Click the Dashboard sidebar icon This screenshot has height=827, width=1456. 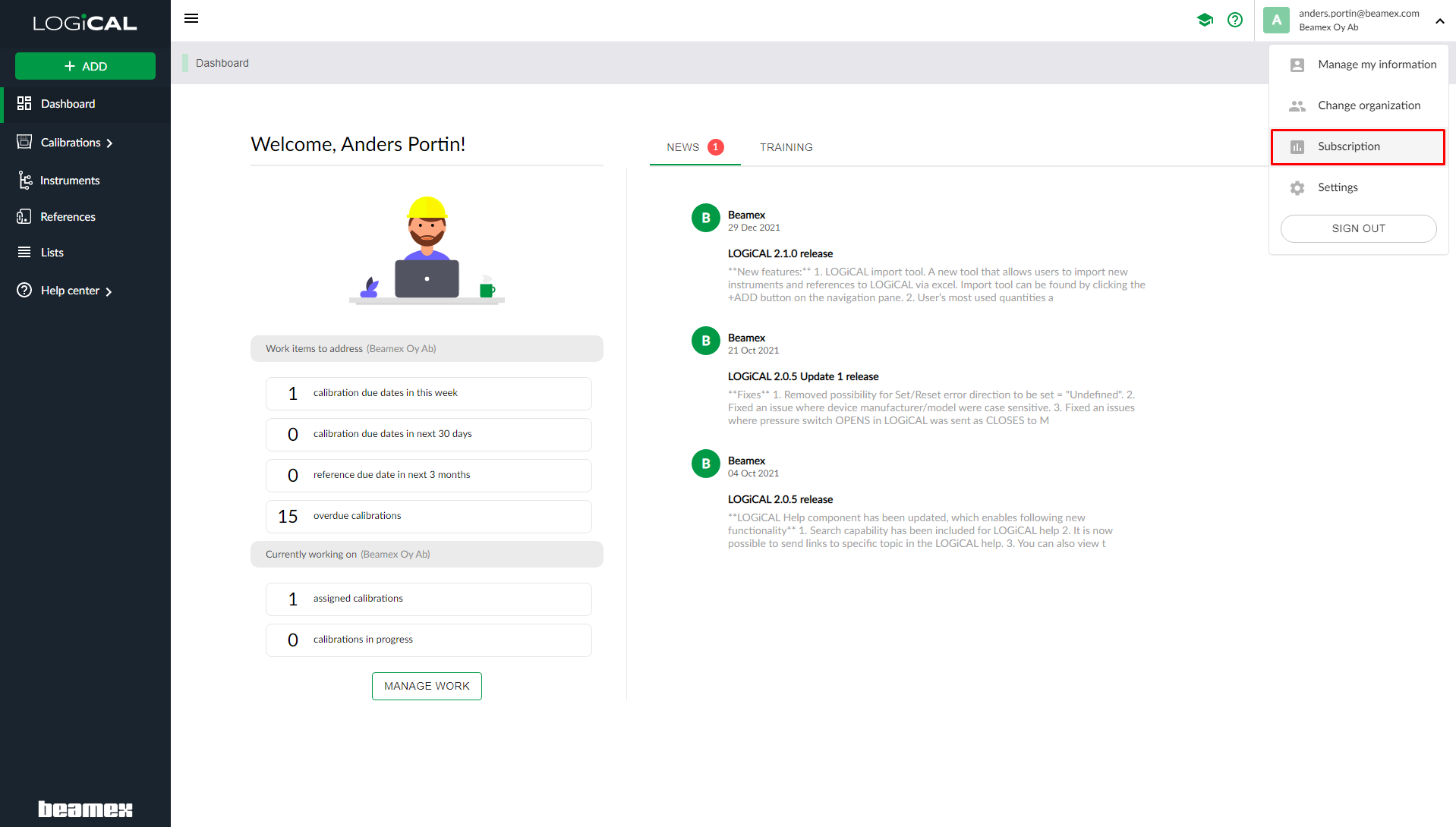[x=24, y=104]
